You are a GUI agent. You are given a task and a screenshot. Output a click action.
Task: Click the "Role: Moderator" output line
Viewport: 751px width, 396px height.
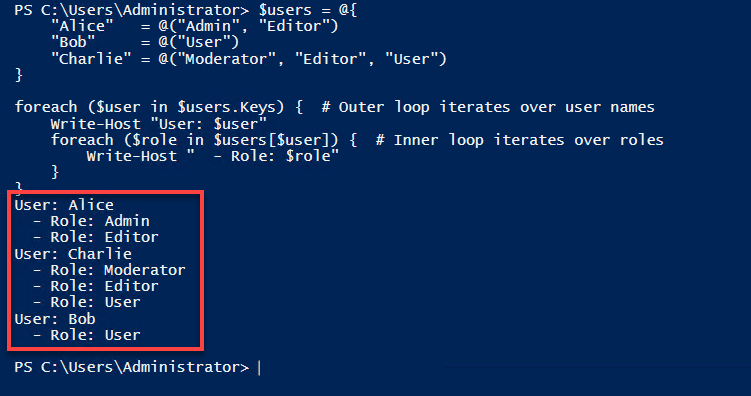(109, 270)
